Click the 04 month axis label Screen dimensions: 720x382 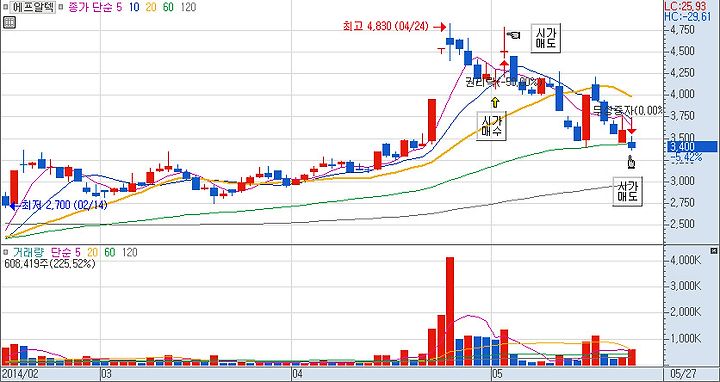[x=298, y=373]
